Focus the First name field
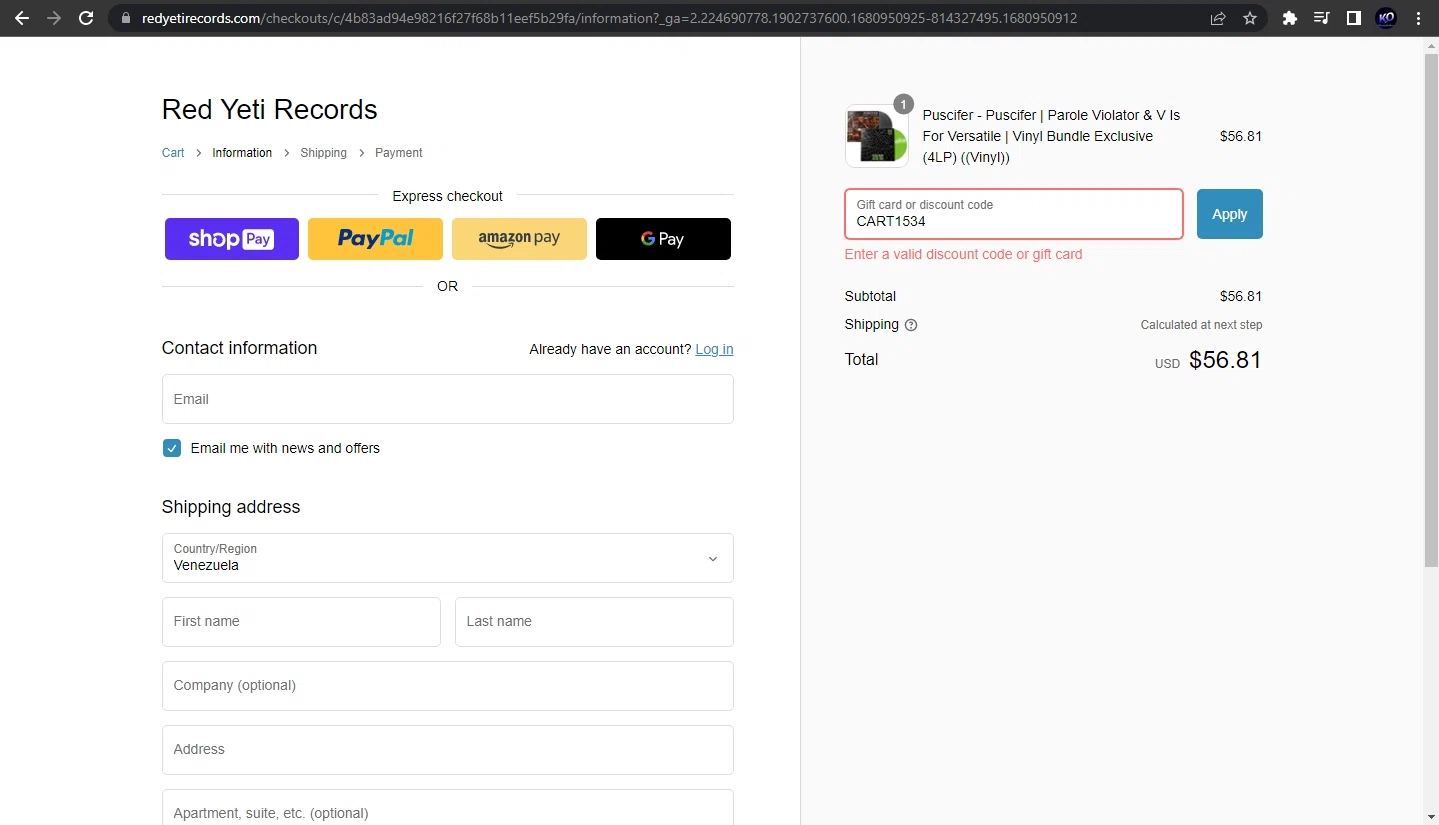The image size is (1439, 825). point(301,622)
